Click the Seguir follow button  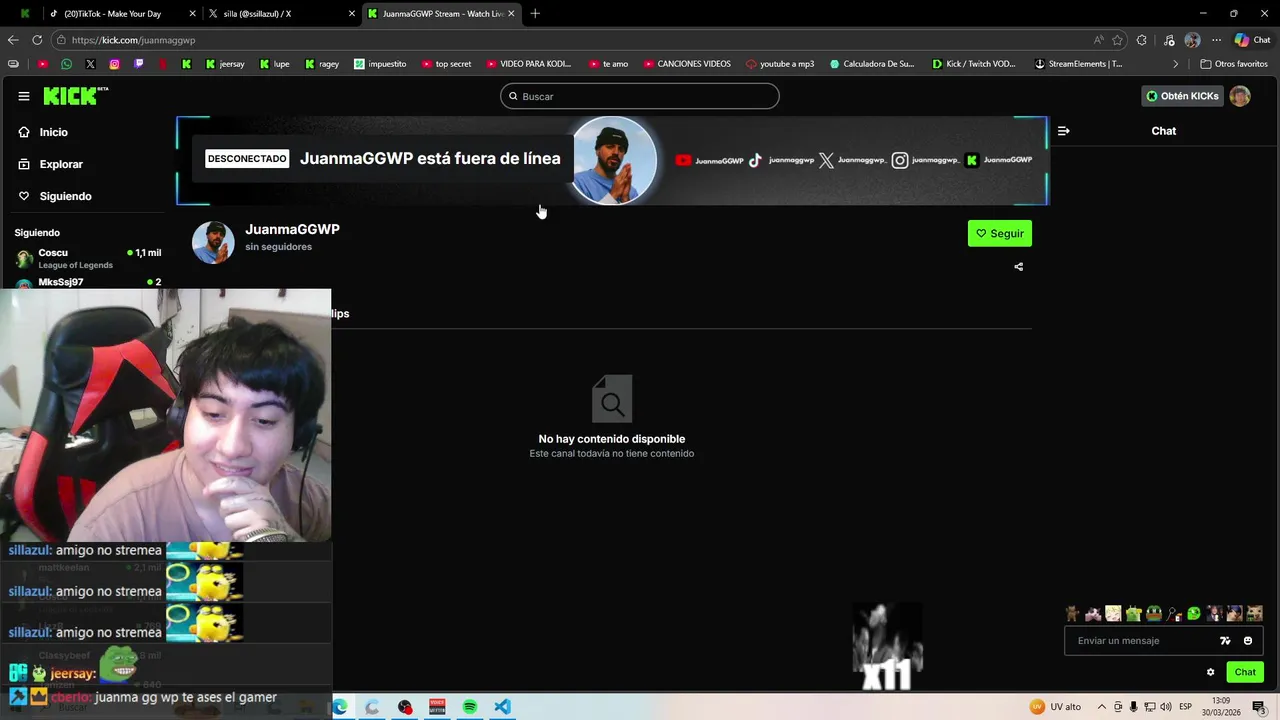coord(1000,233)
